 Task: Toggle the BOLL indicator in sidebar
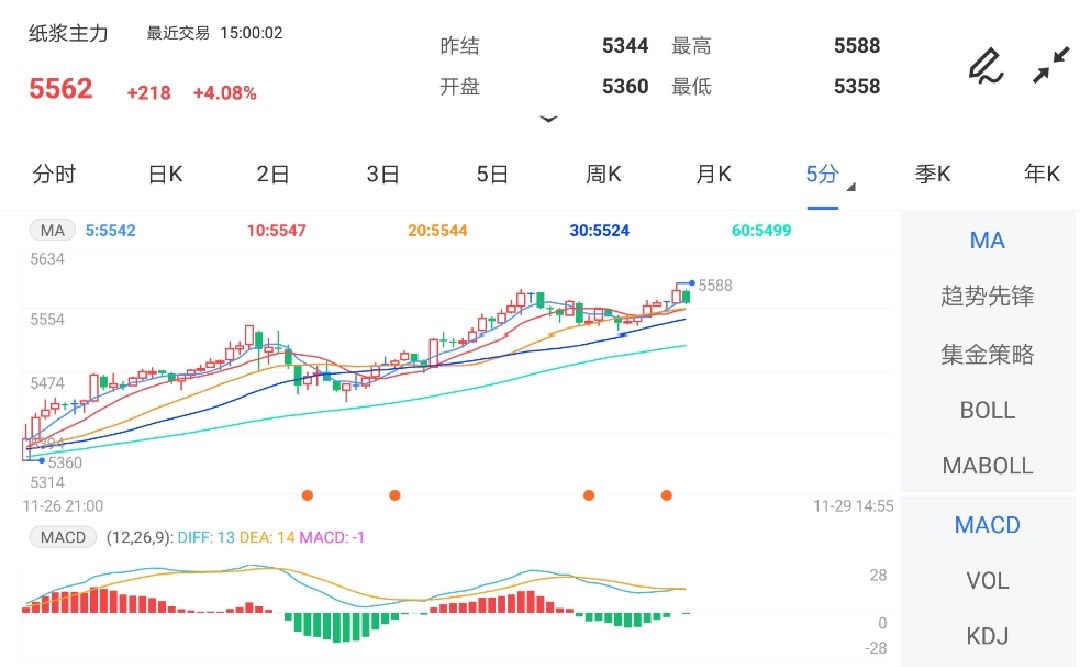[987, 410]
